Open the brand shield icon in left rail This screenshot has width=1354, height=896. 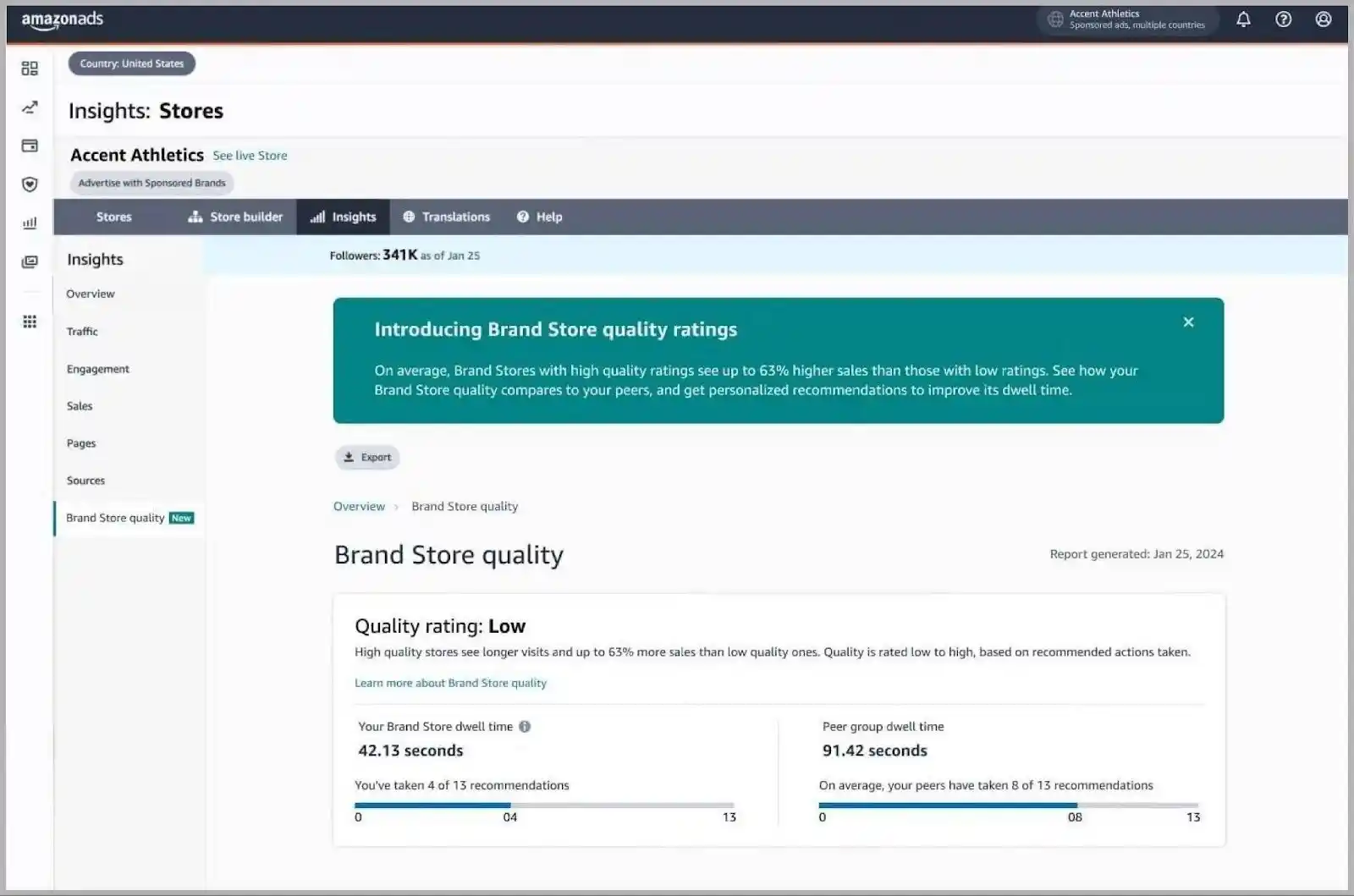click(x=30, y=184)
